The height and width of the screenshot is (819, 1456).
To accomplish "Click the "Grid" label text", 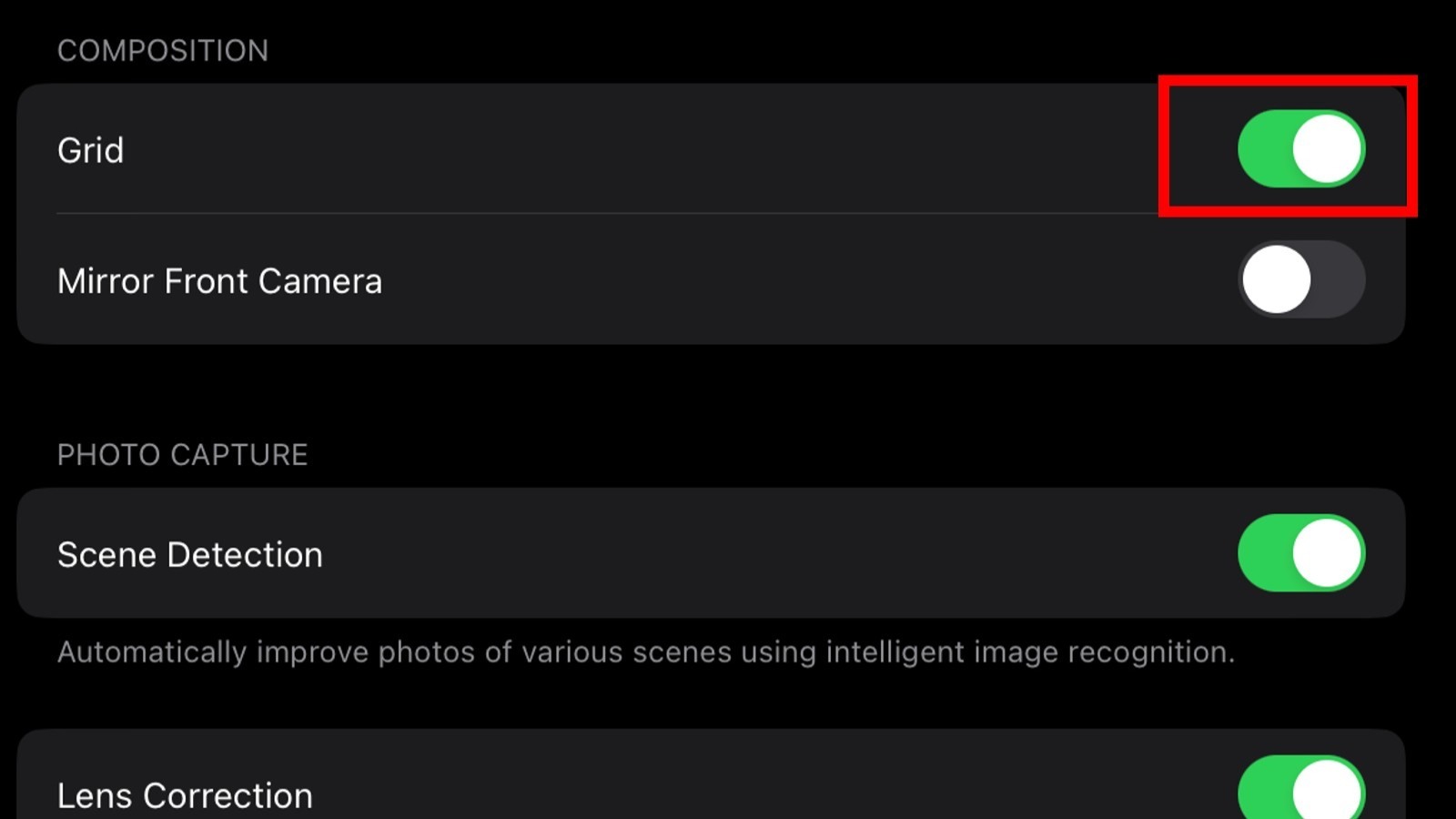I will 90,150.
